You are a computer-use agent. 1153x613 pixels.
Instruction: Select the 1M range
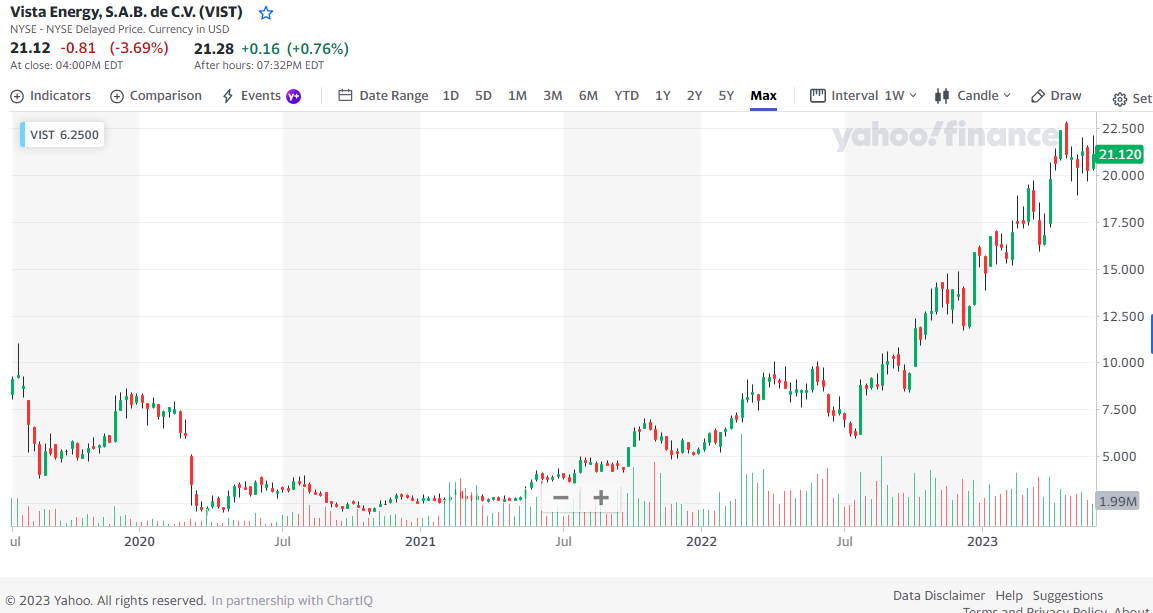(518, 96)
